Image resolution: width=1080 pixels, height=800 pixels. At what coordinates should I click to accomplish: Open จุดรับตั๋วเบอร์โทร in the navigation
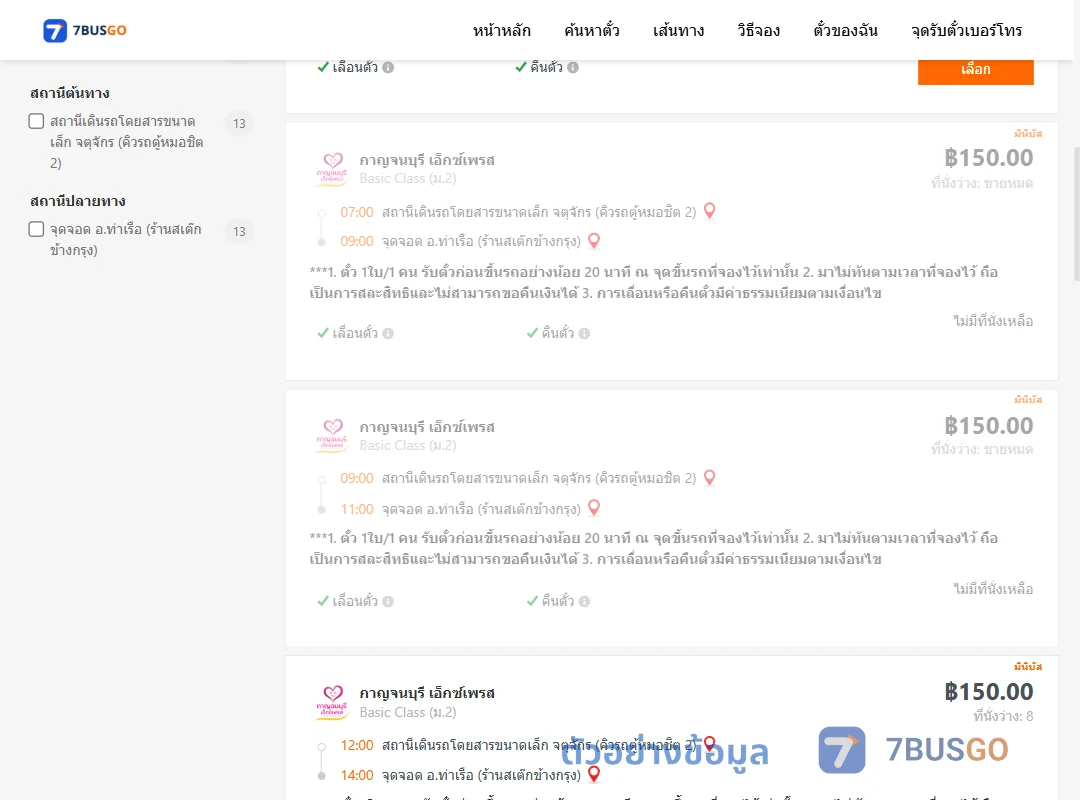[x=966, y=30]
